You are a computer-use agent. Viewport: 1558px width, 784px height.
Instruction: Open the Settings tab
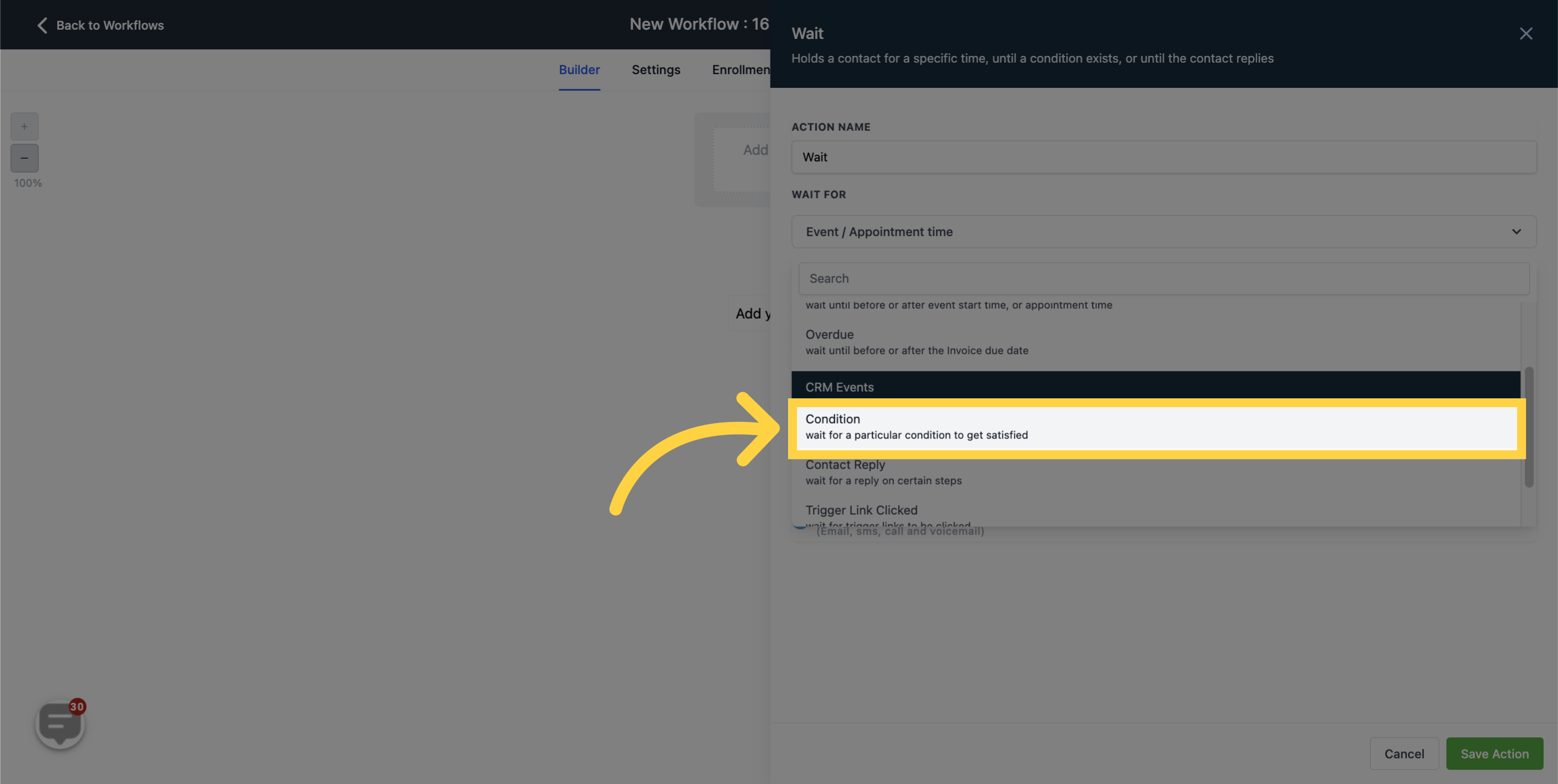656,70
